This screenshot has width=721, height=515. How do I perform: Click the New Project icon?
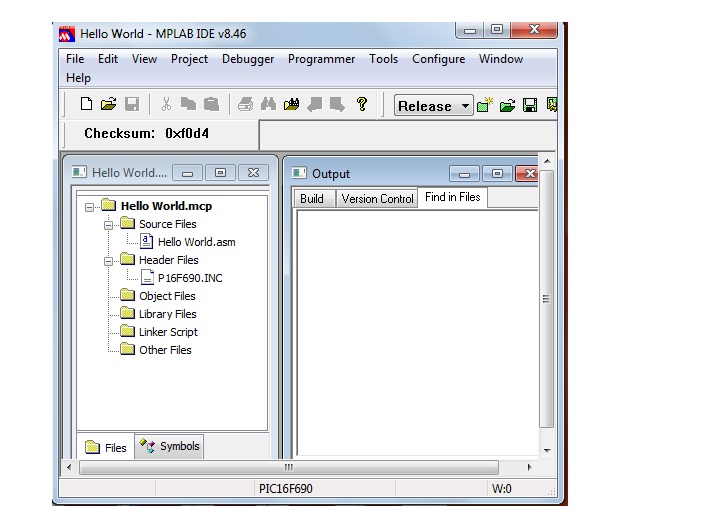click(x=485, y=105)
